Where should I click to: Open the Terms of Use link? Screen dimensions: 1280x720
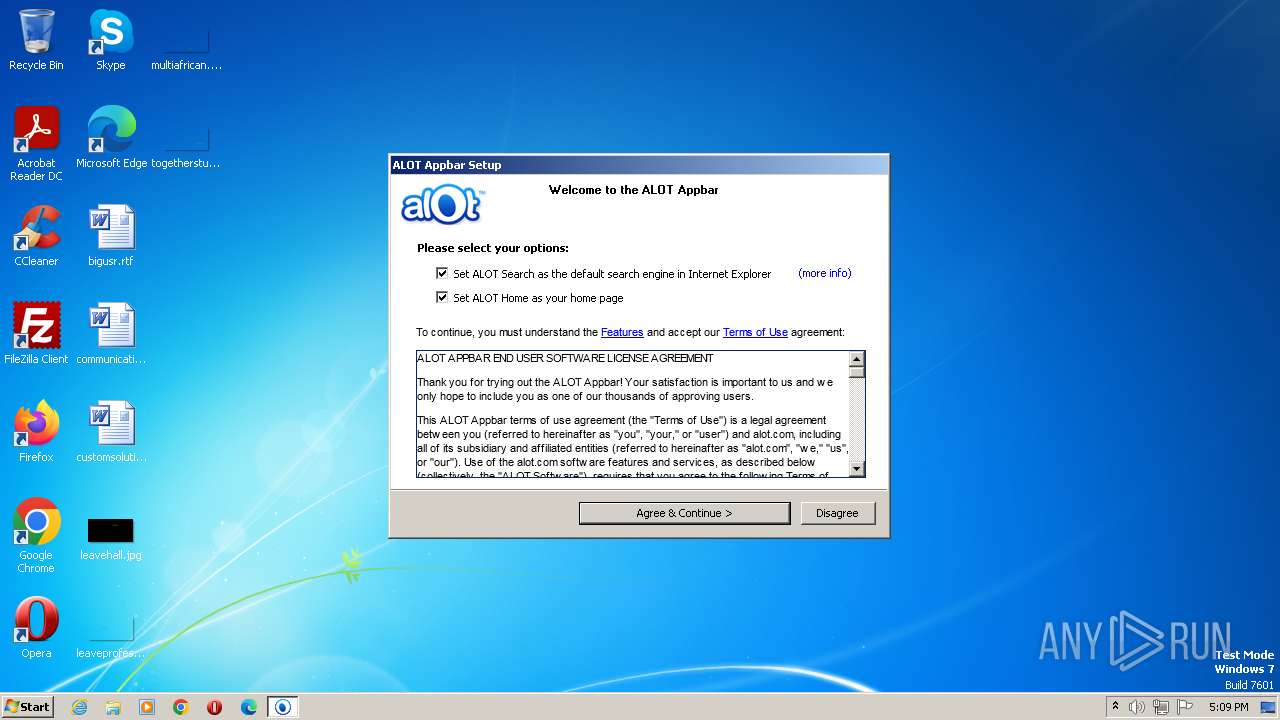coord(755,332)
